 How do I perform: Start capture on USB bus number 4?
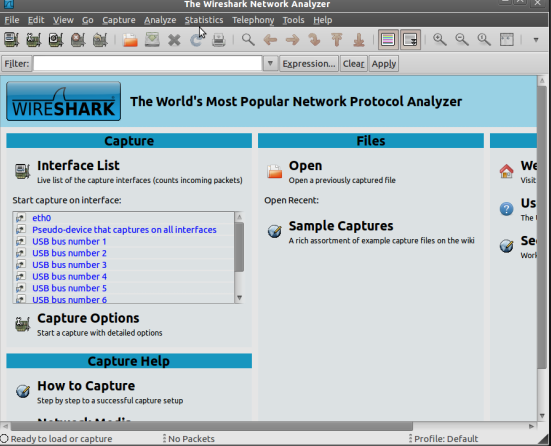click(69, 277)
